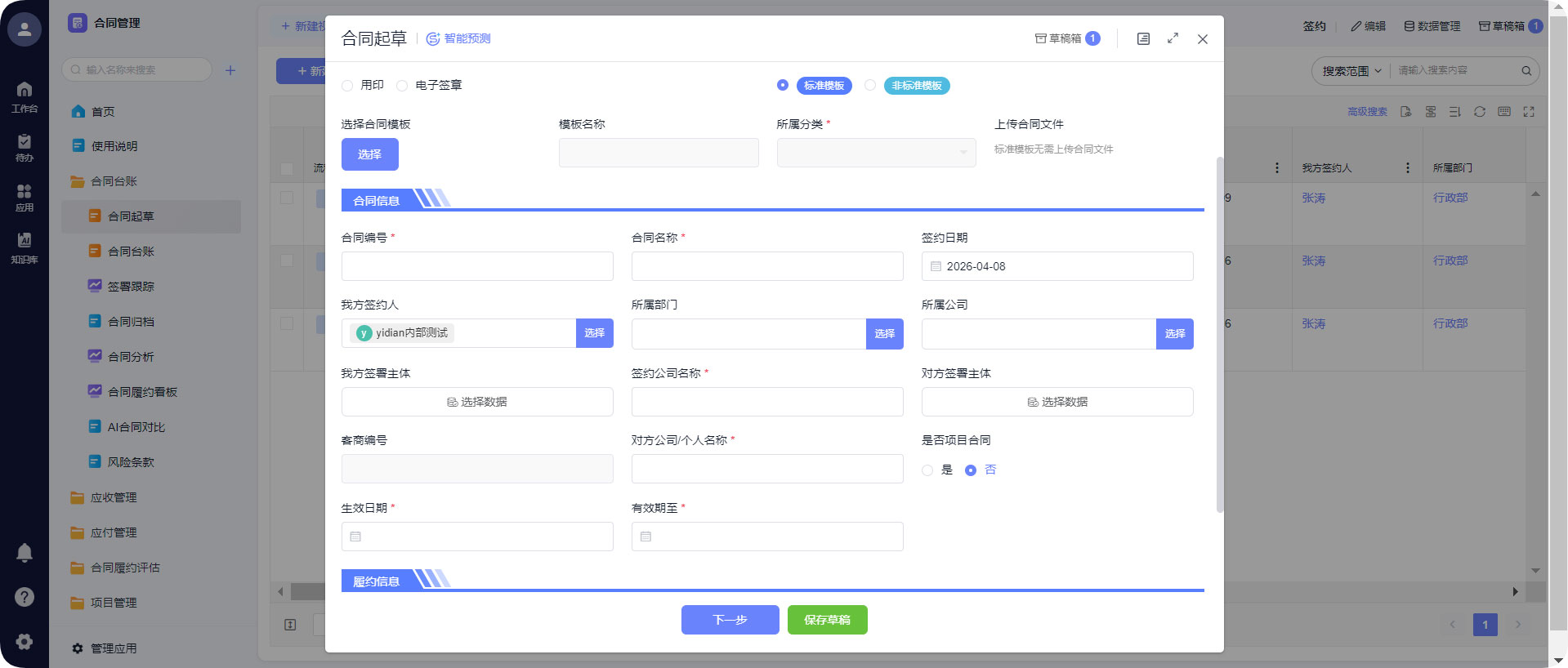Select the 用印 radio option

point(348,86)
